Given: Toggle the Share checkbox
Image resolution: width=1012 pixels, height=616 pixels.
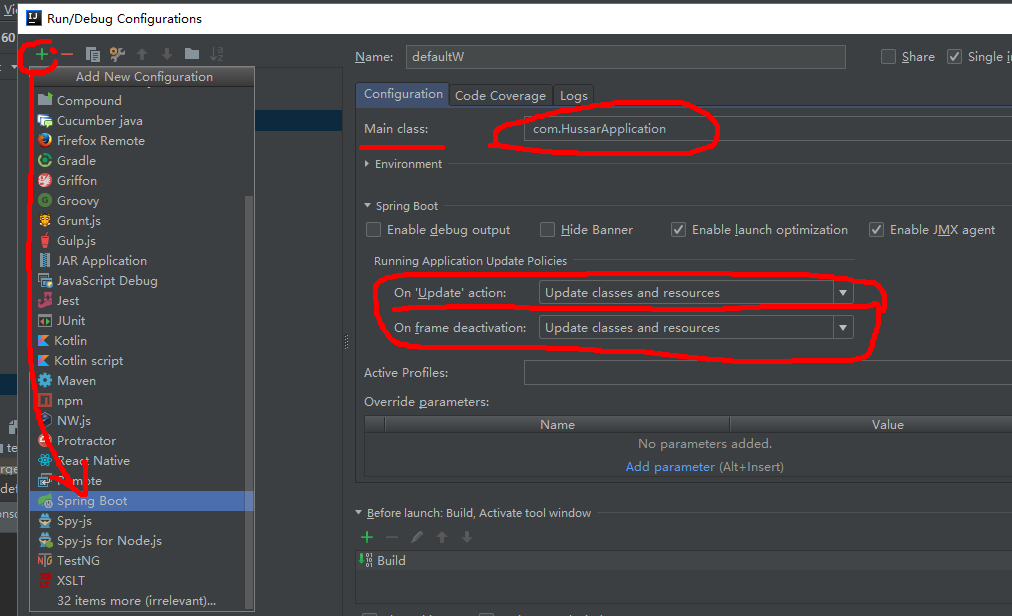Looking at the screenshot, I should (889, 57).
